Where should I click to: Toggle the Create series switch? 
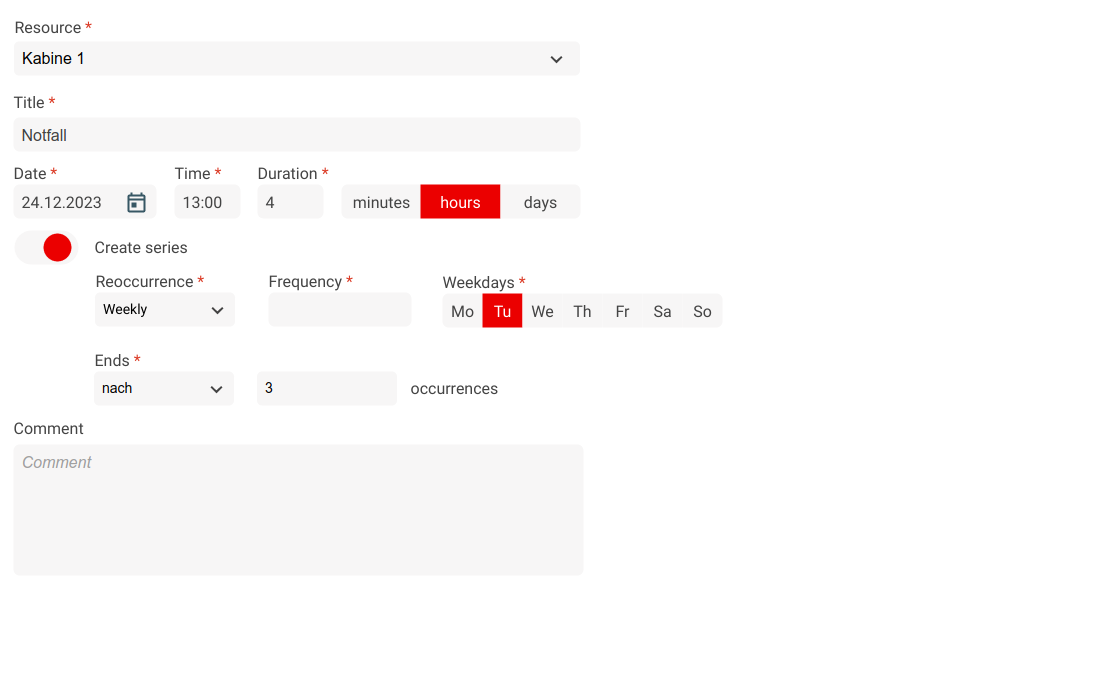pyautogui.click(x=46, y=248)
